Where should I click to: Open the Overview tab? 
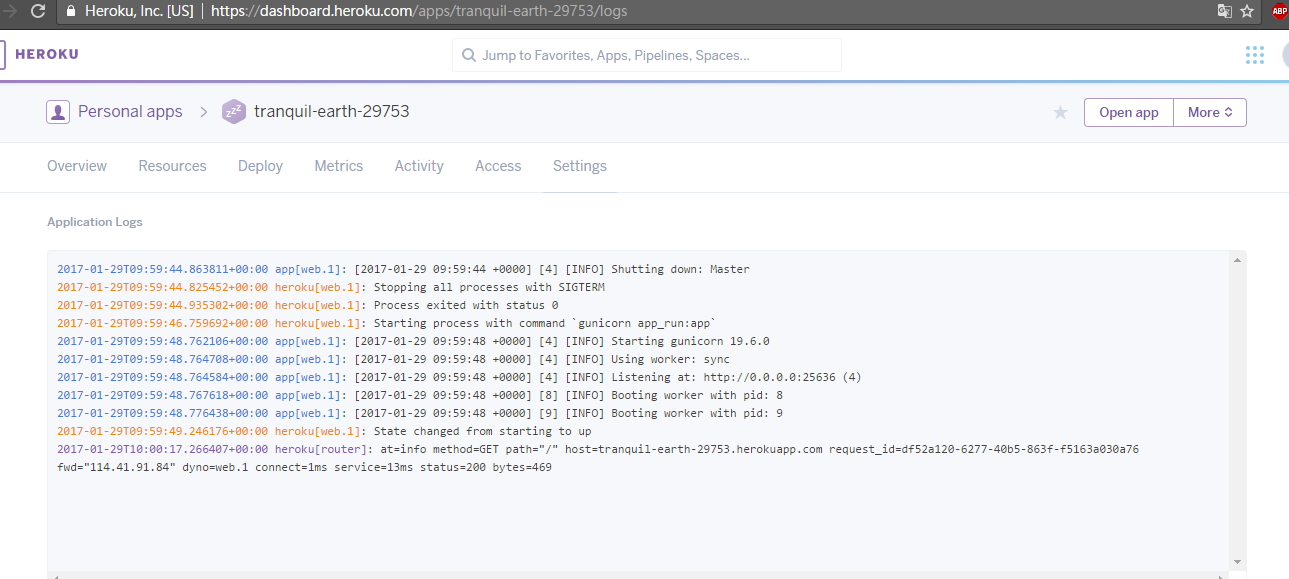(x=77, y=166)
